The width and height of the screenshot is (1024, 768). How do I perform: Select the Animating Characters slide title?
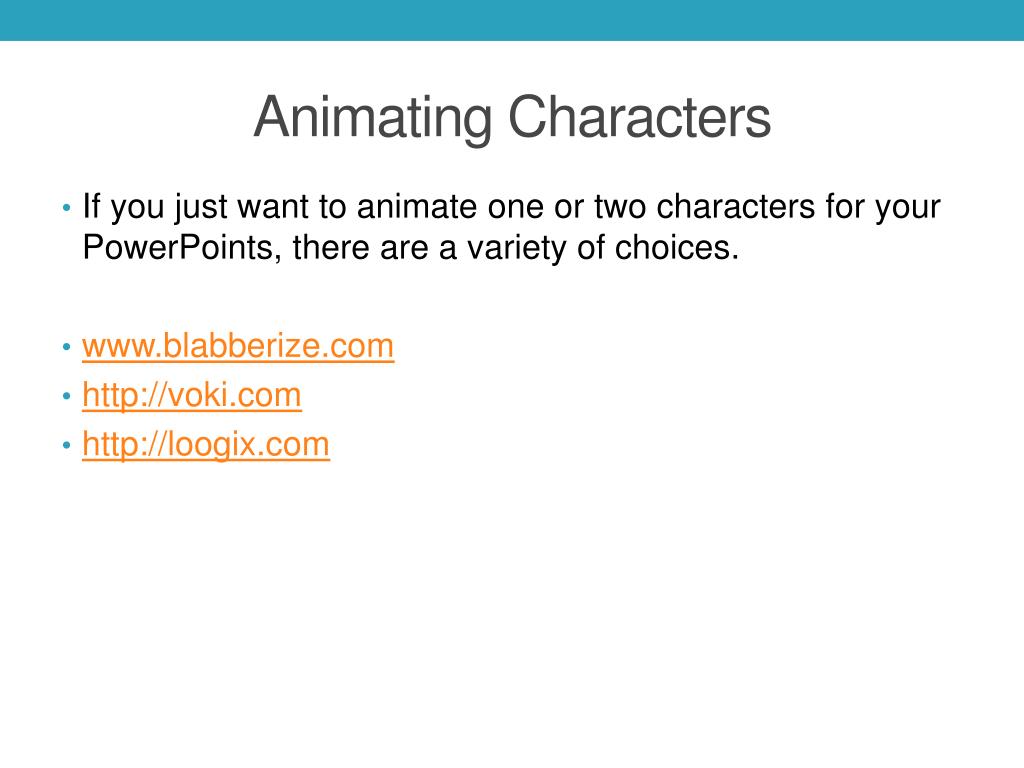pos(513,117)
